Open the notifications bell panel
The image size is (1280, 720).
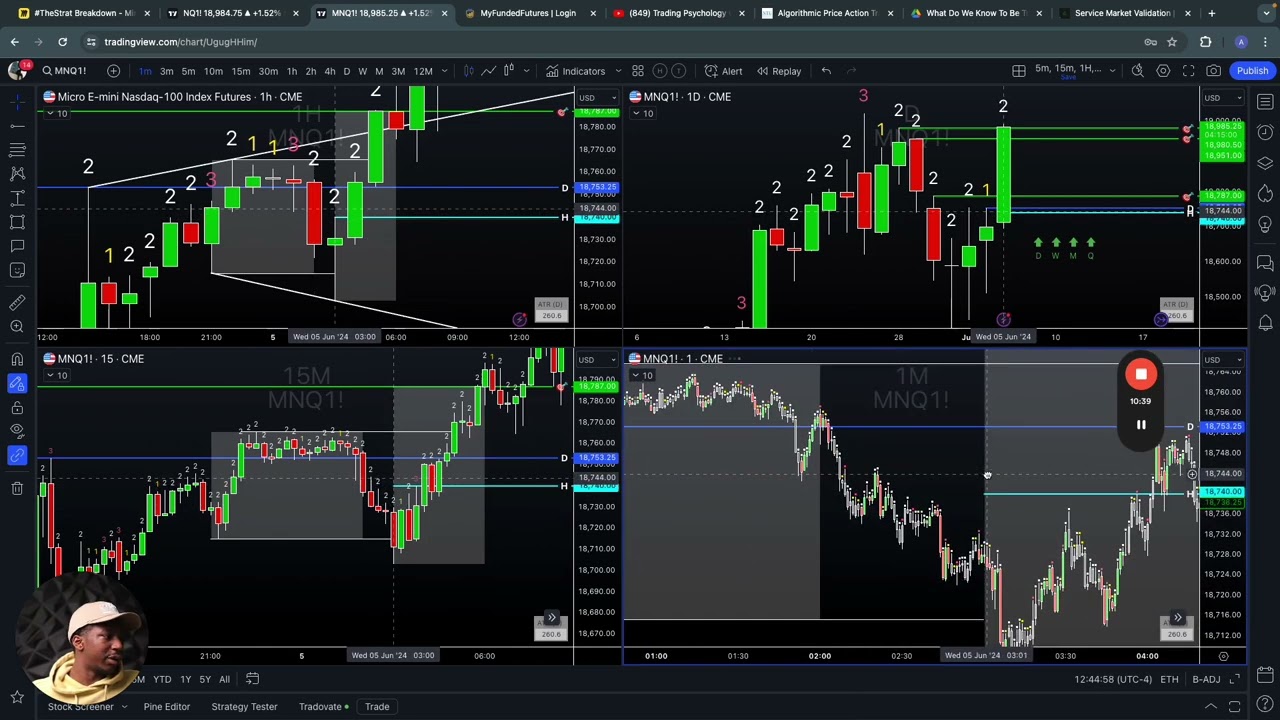[1265, 322]
